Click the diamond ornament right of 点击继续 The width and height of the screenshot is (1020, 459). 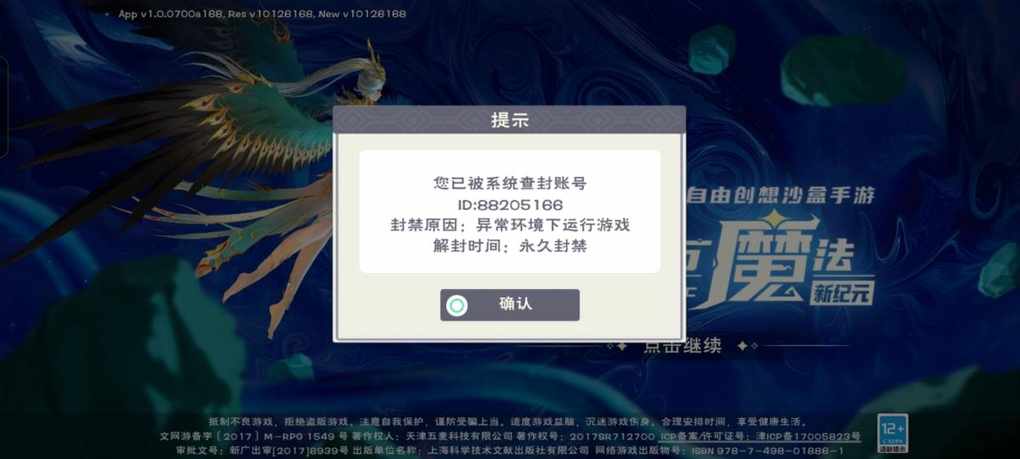pyautogui.click(x=743, y=347)
